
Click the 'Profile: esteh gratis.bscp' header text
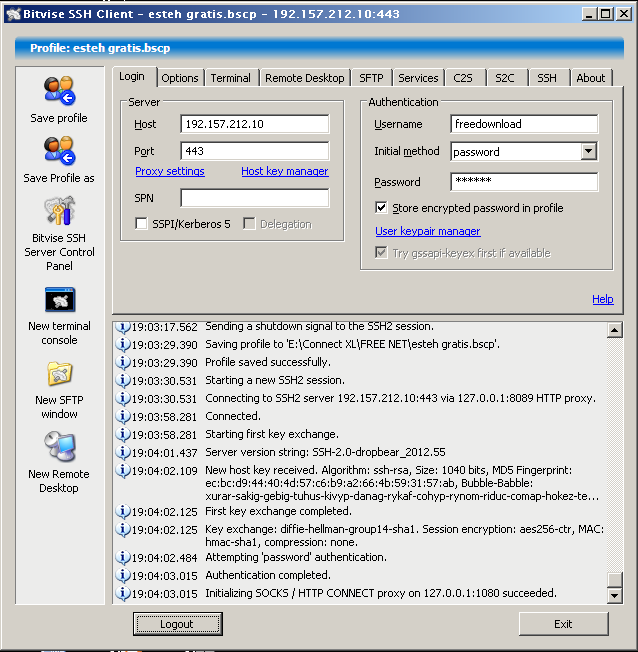[100, 48]
